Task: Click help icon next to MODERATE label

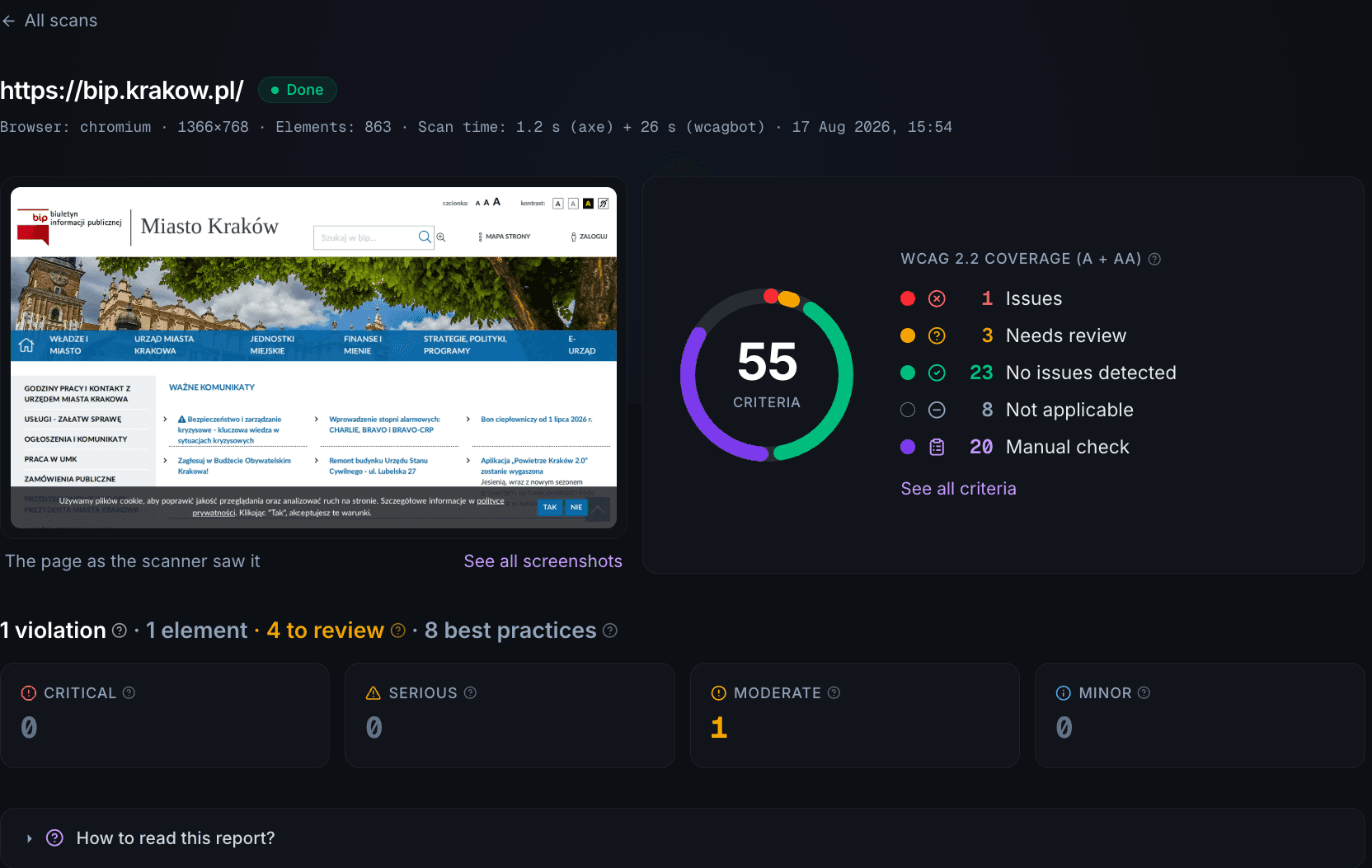Action: pyautogui.click(x=834, y=693)
